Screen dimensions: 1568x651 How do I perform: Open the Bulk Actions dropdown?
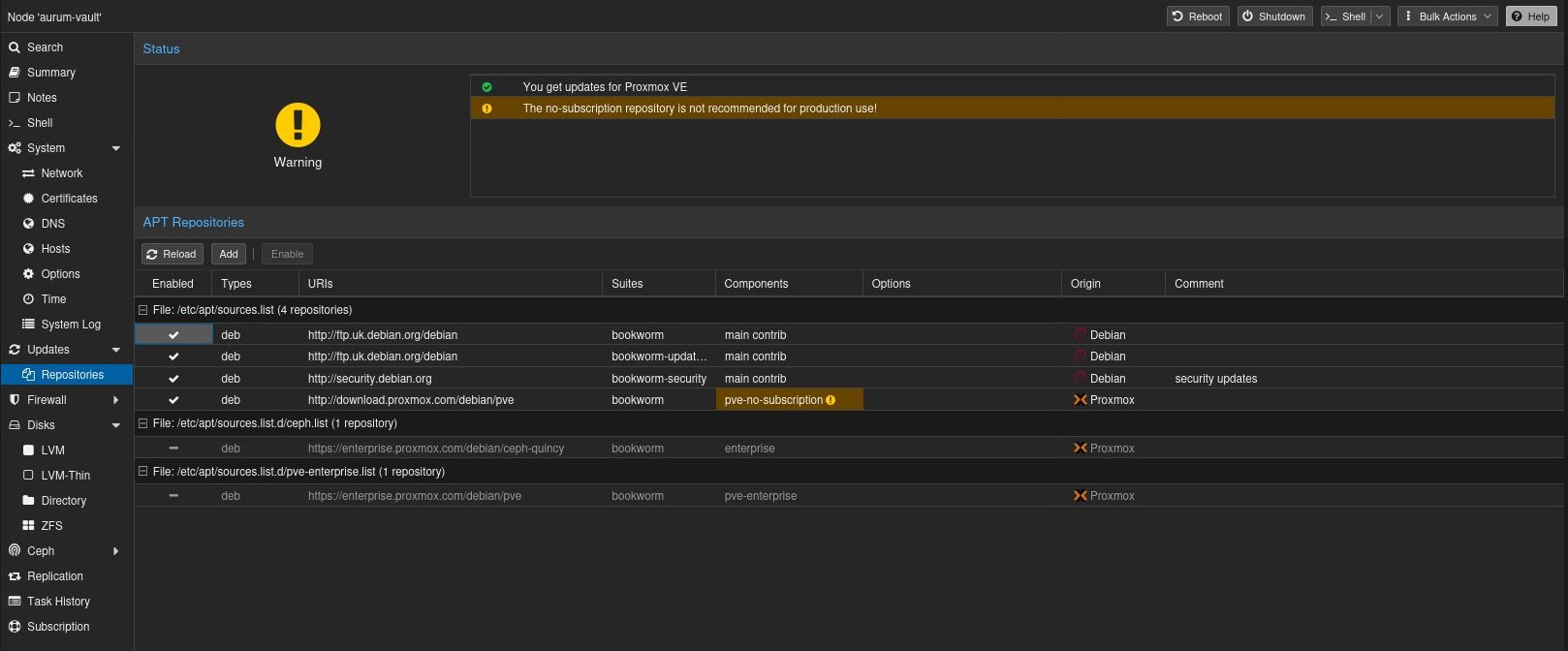pyautogui.click(x=1447, y=16)
